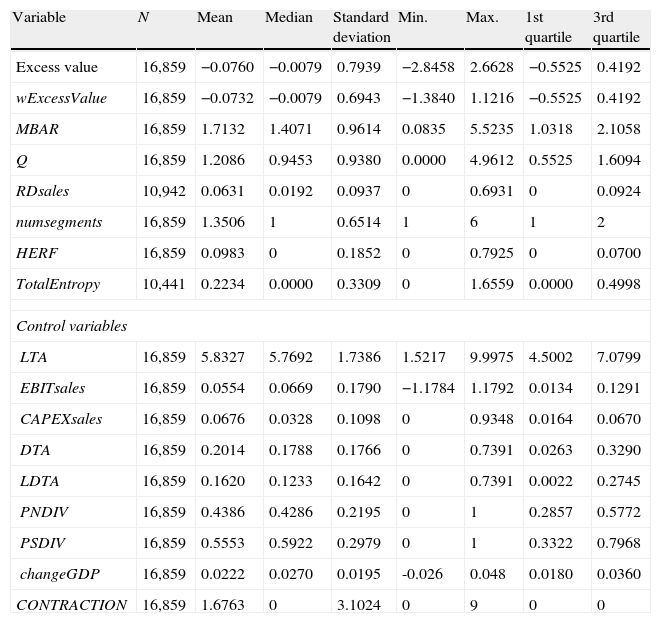The height and width of the screenshot is (623, 661).
Task: Click the changeGDP row label
Action: [59, 574]
